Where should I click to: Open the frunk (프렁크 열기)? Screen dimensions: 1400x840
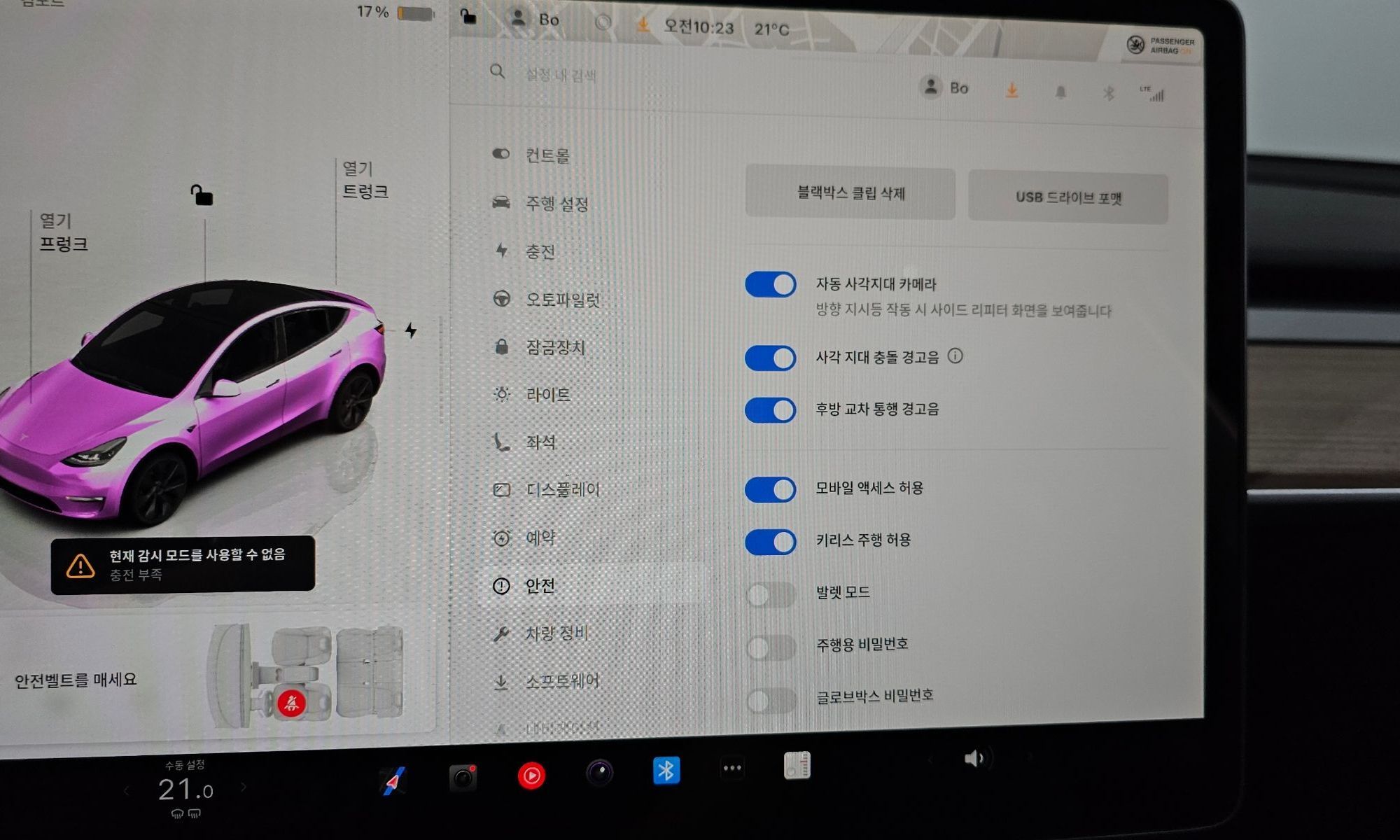pos(63,232)
